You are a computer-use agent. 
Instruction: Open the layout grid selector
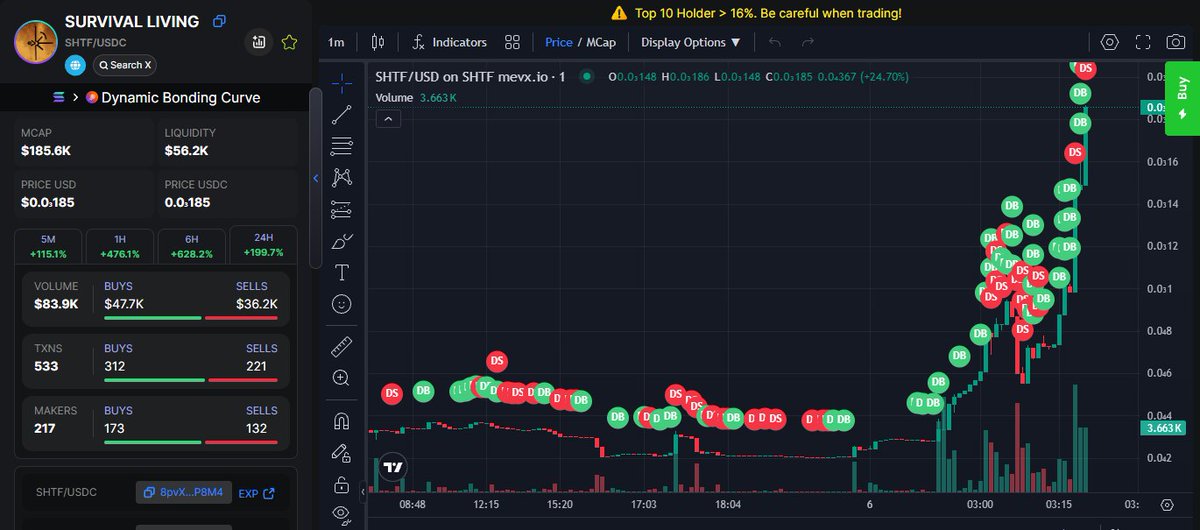513,42
